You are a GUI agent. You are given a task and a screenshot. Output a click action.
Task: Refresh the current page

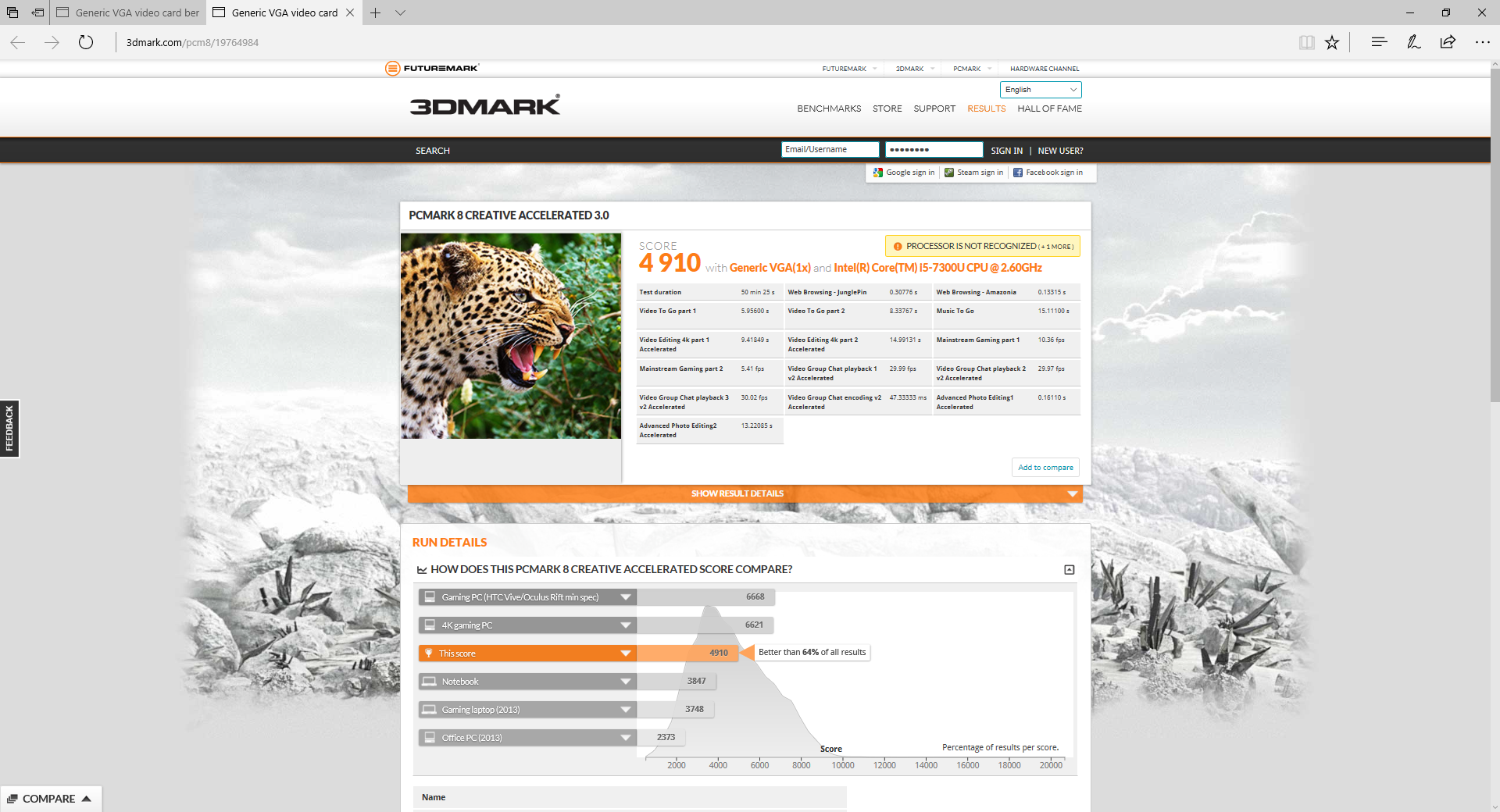[x=86, y=42]
